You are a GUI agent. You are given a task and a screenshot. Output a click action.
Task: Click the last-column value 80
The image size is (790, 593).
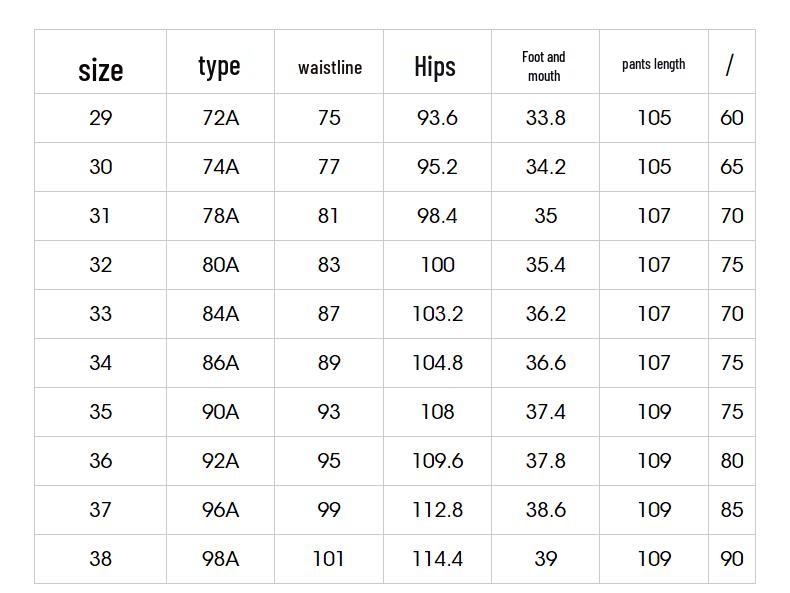[x=732, y=461]
